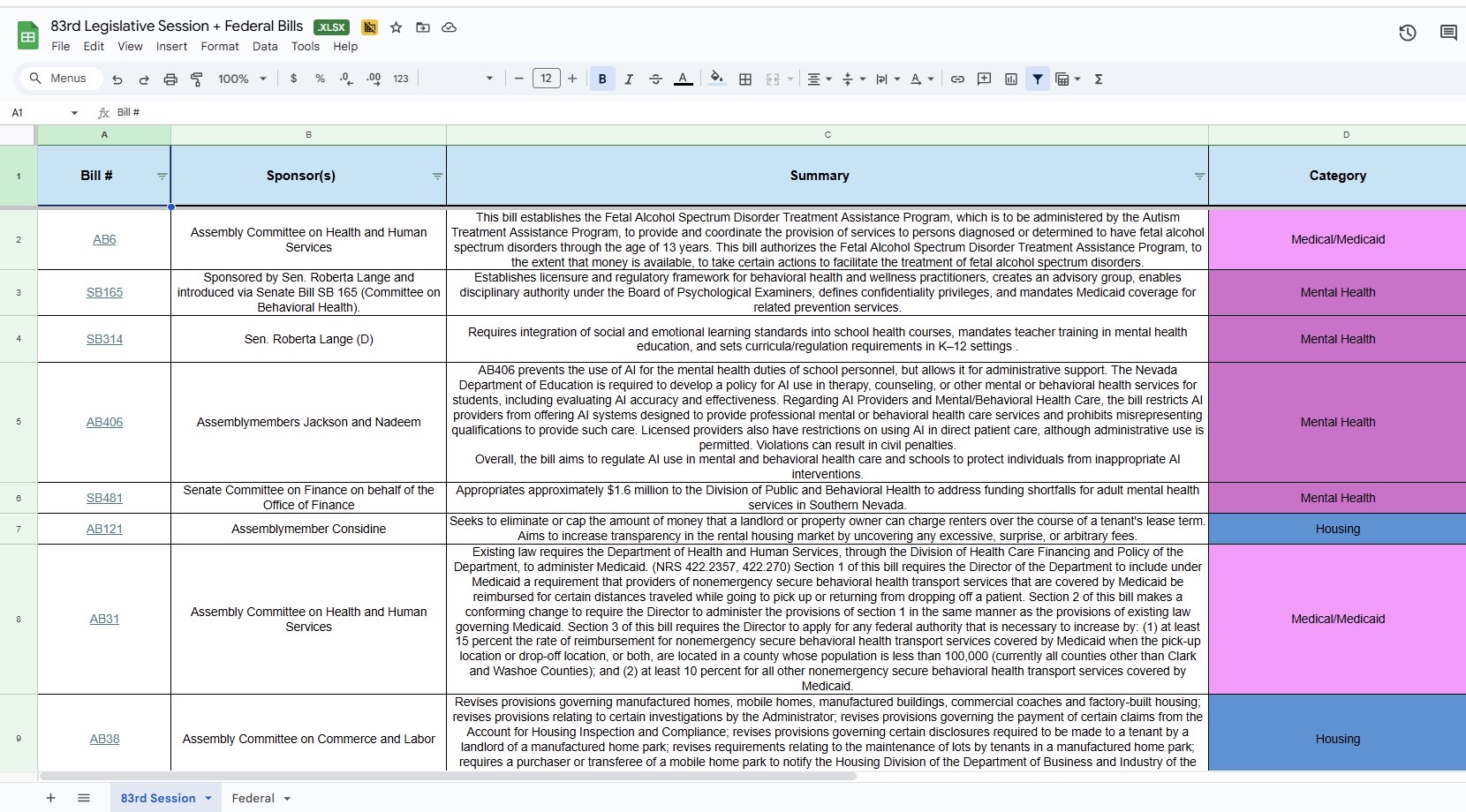Switch to the Federal sheet tab
Viewport: 1466px width, 812px height.
point(253,798)
